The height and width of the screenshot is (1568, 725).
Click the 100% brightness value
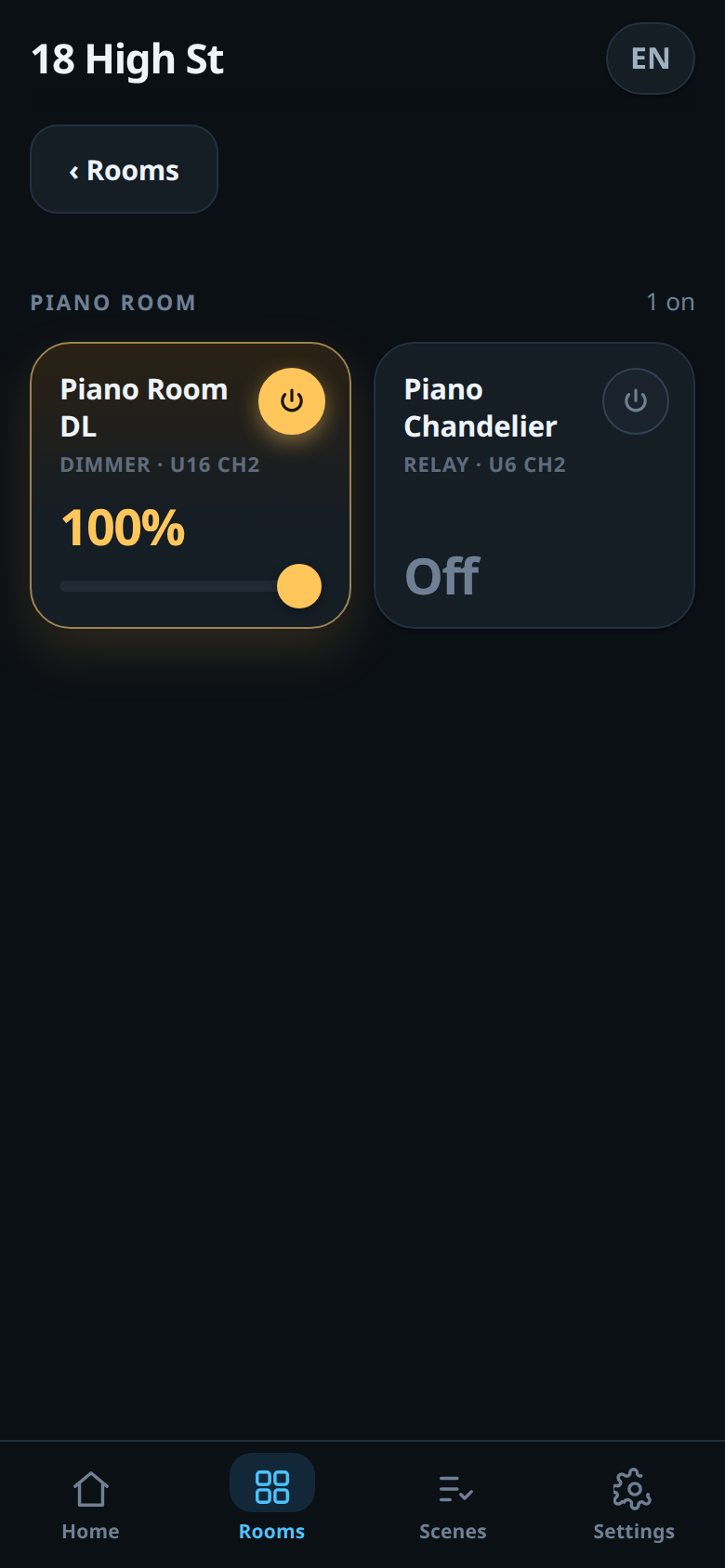123,528
